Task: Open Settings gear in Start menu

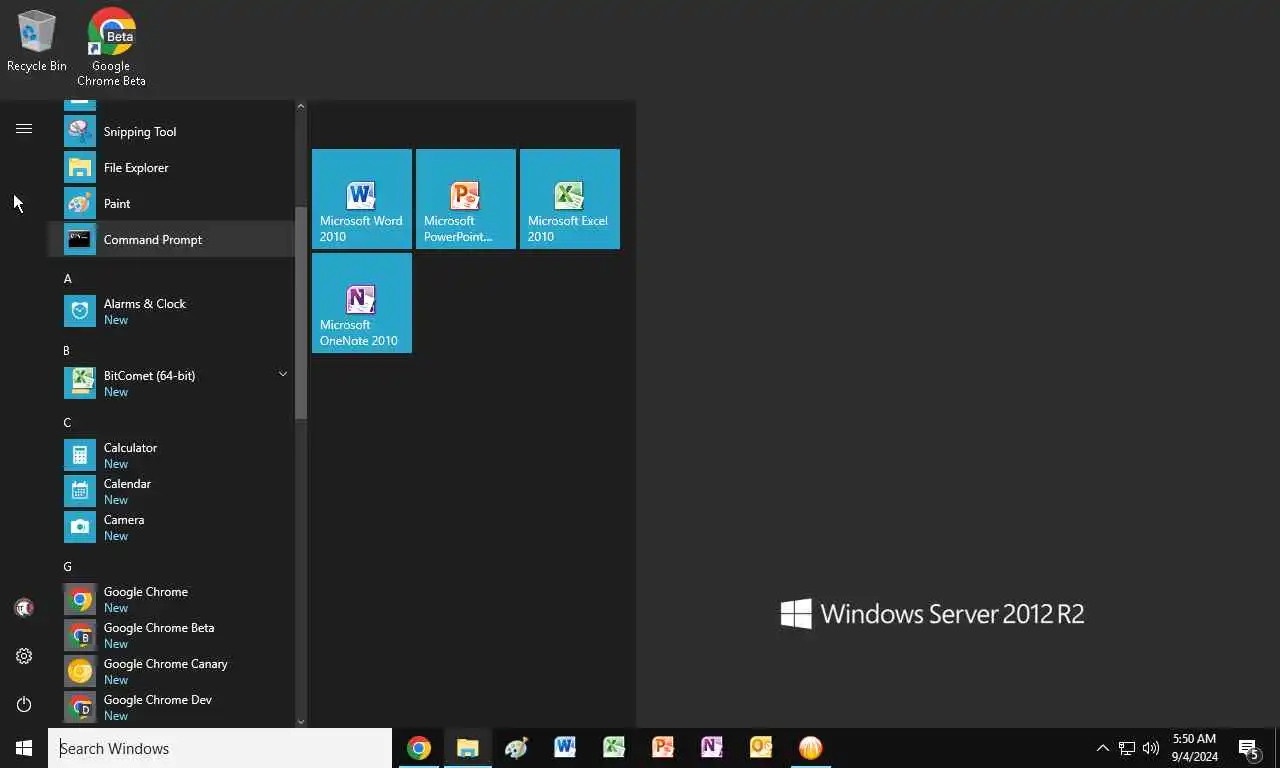Action: point(24,656)
